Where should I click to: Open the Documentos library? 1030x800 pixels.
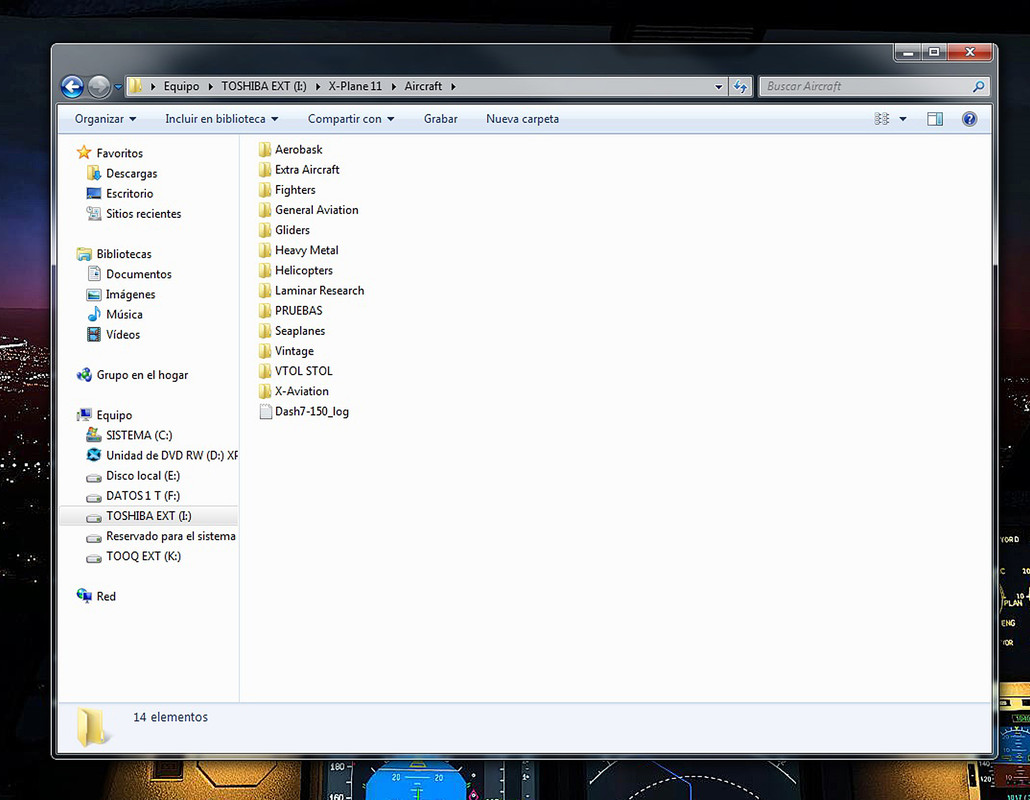(139, 274)
